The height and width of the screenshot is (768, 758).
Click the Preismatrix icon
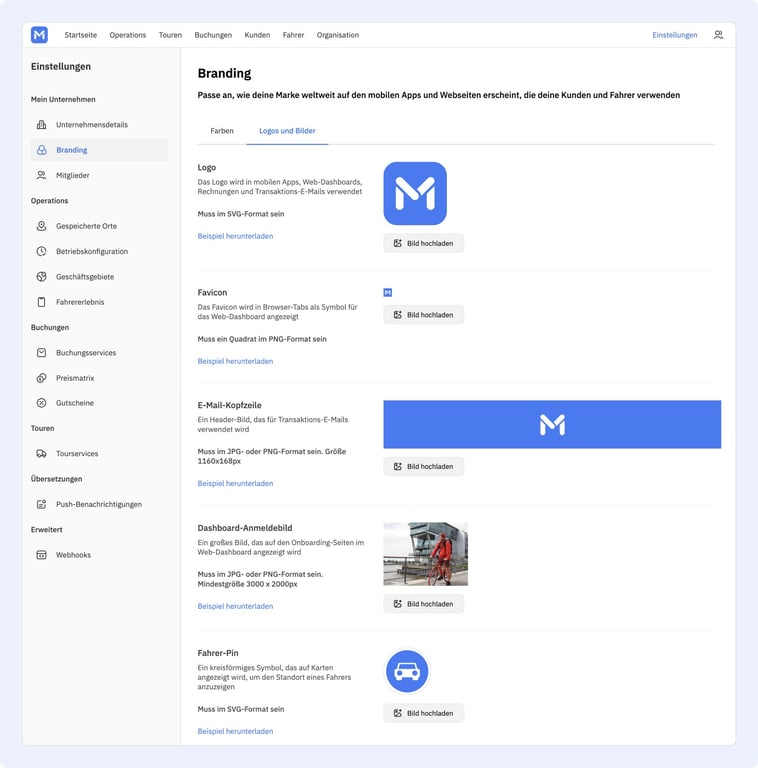42,378
